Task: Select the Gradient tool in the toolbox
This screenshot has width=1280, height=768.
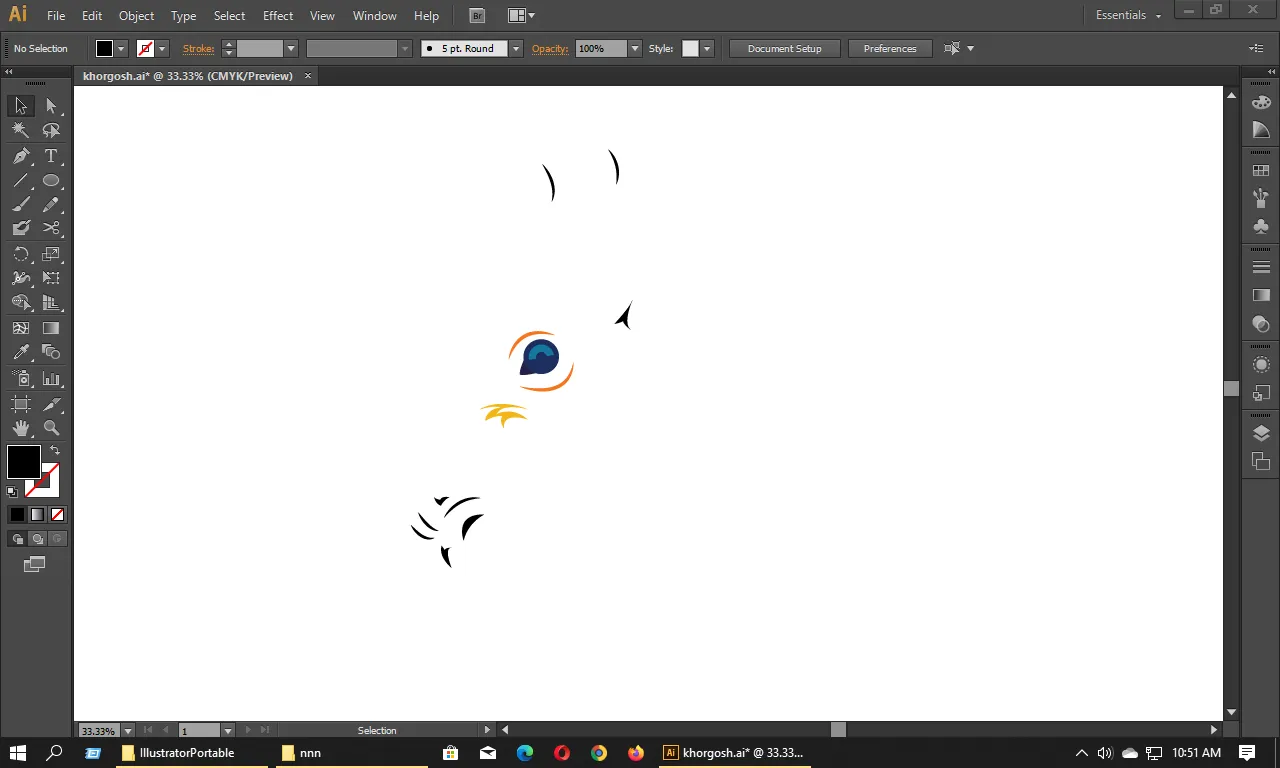Action: pyautogui.click(x=51, y=328)
